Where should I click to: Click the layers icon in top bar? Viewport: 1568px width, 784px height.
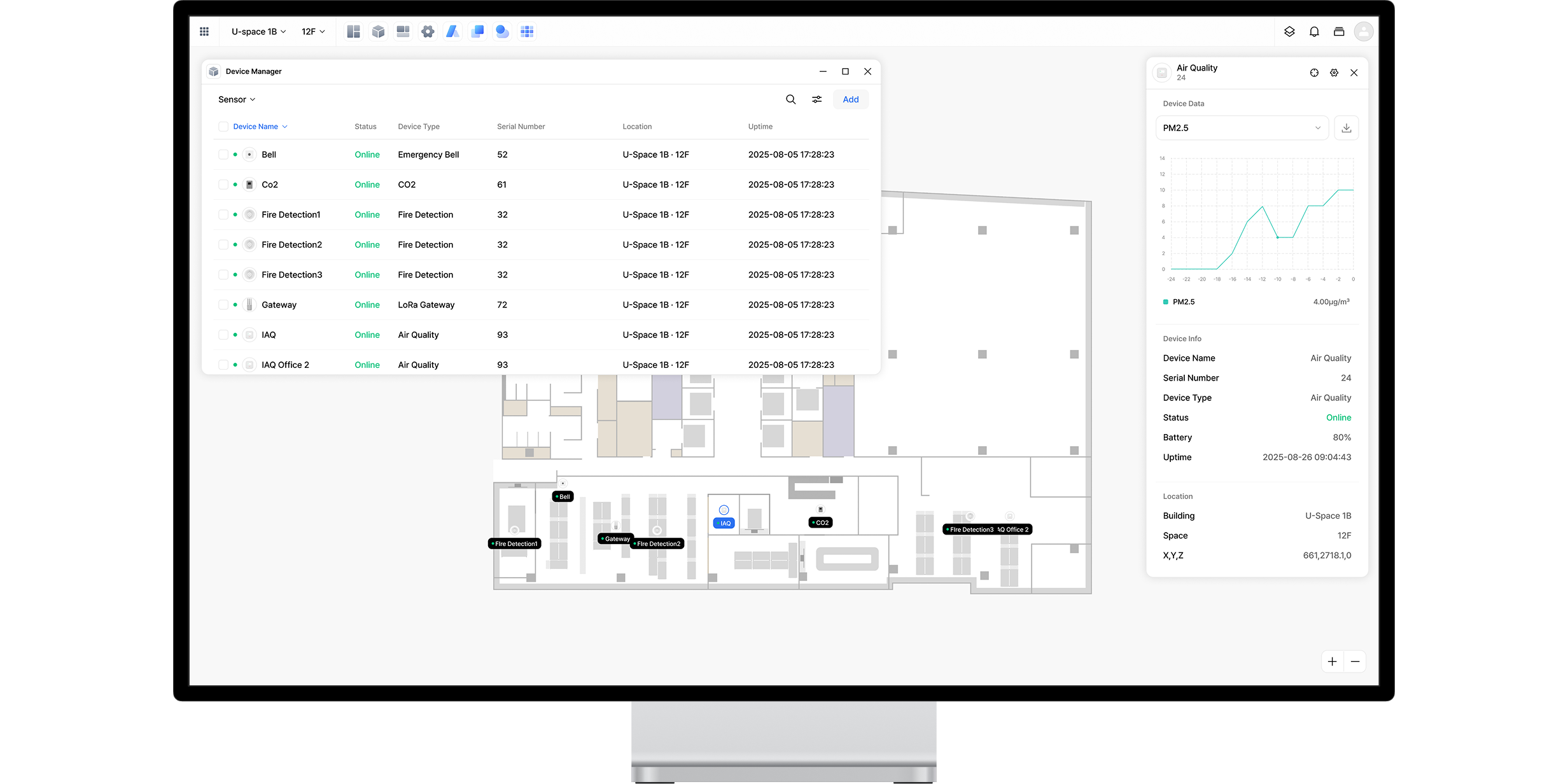1289,31
